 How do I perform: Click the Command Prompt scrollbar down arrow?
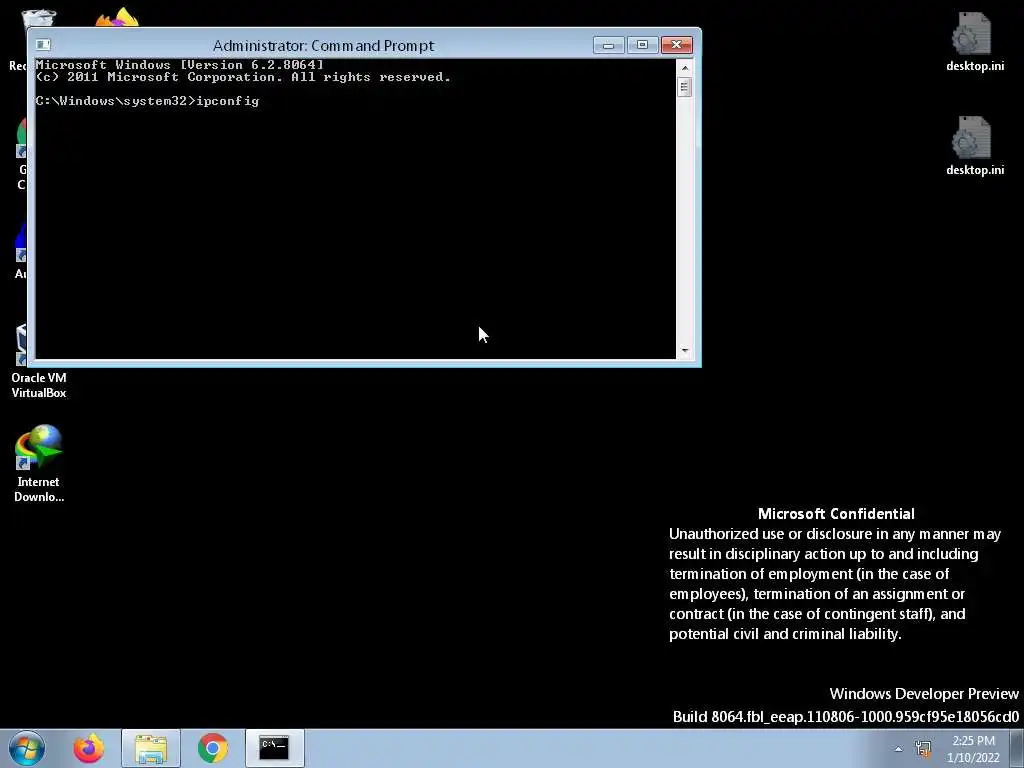tap(684, 351)
